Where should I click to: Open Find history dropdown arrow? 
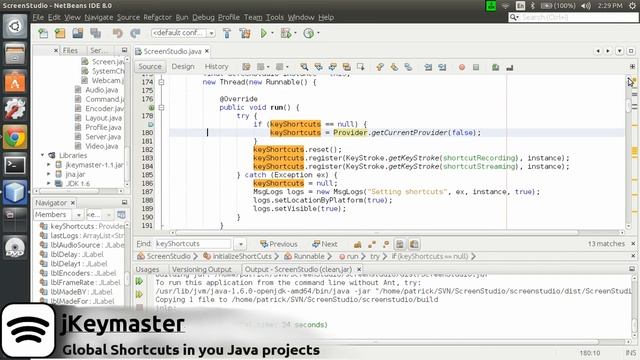tap(240, 244)
